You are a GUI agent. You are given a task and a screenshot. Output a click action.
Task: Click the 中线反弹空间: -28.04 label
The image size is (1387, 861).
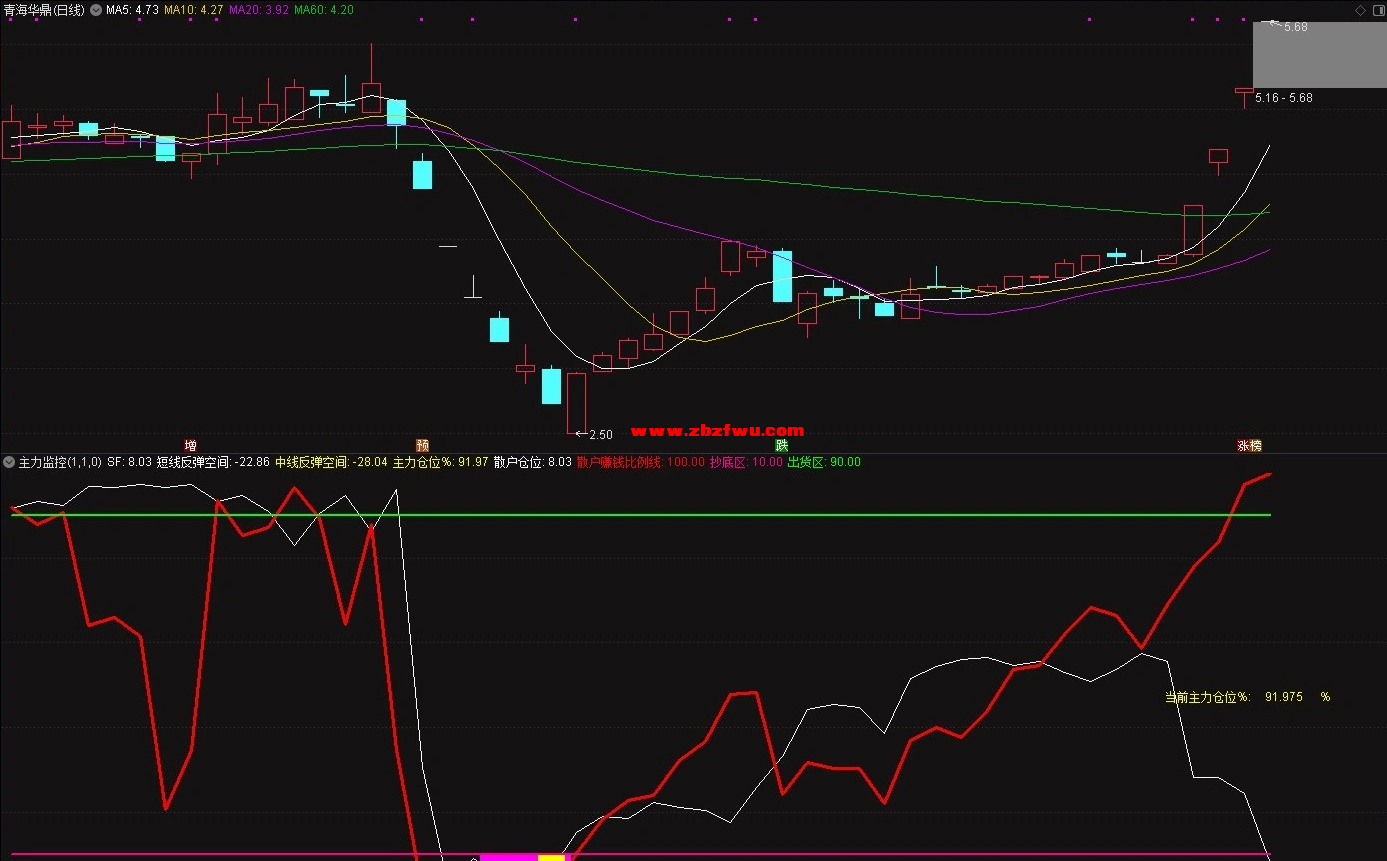[331, 462]
